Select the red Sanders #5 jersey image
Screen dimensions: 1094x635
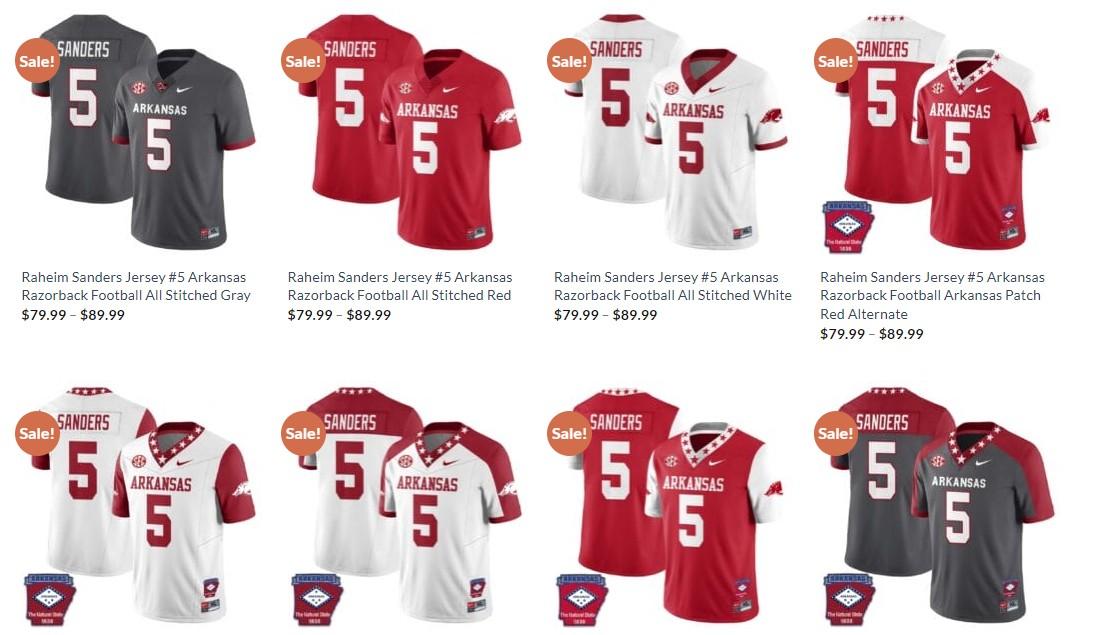point(403,131)
